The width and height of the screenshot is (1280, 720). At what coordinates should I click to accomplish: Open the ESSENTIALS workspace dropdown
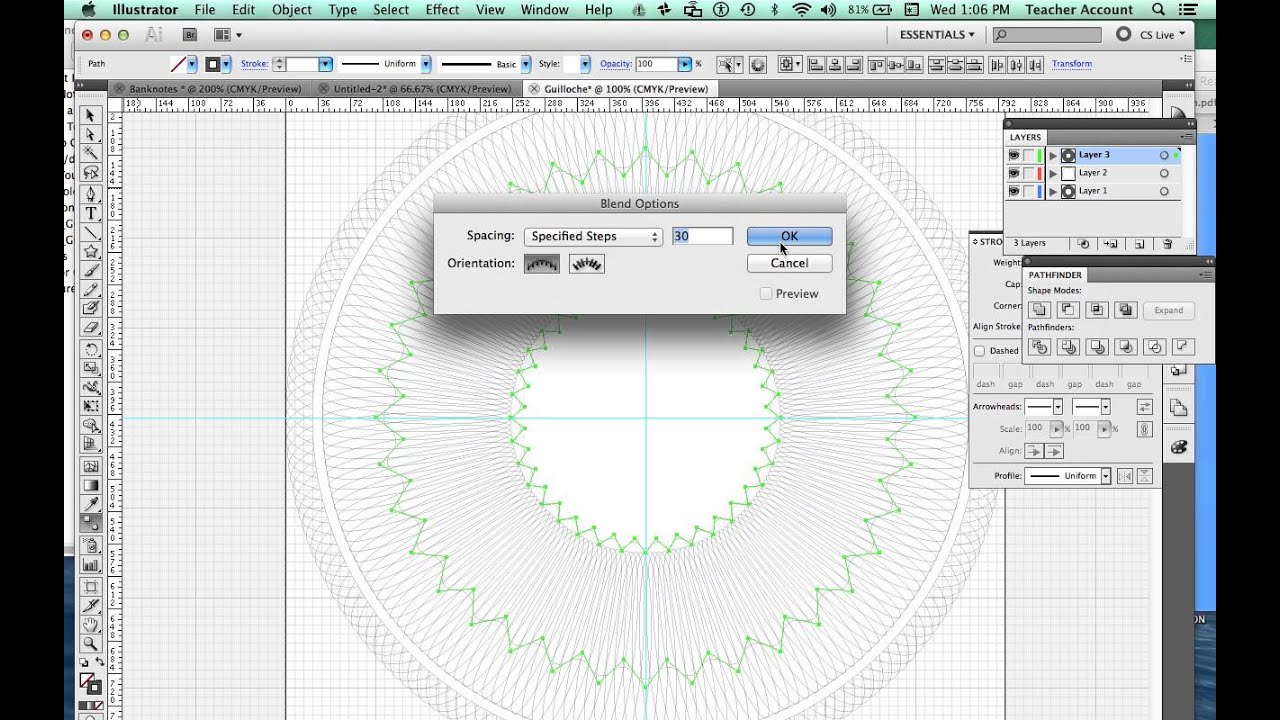937,35
